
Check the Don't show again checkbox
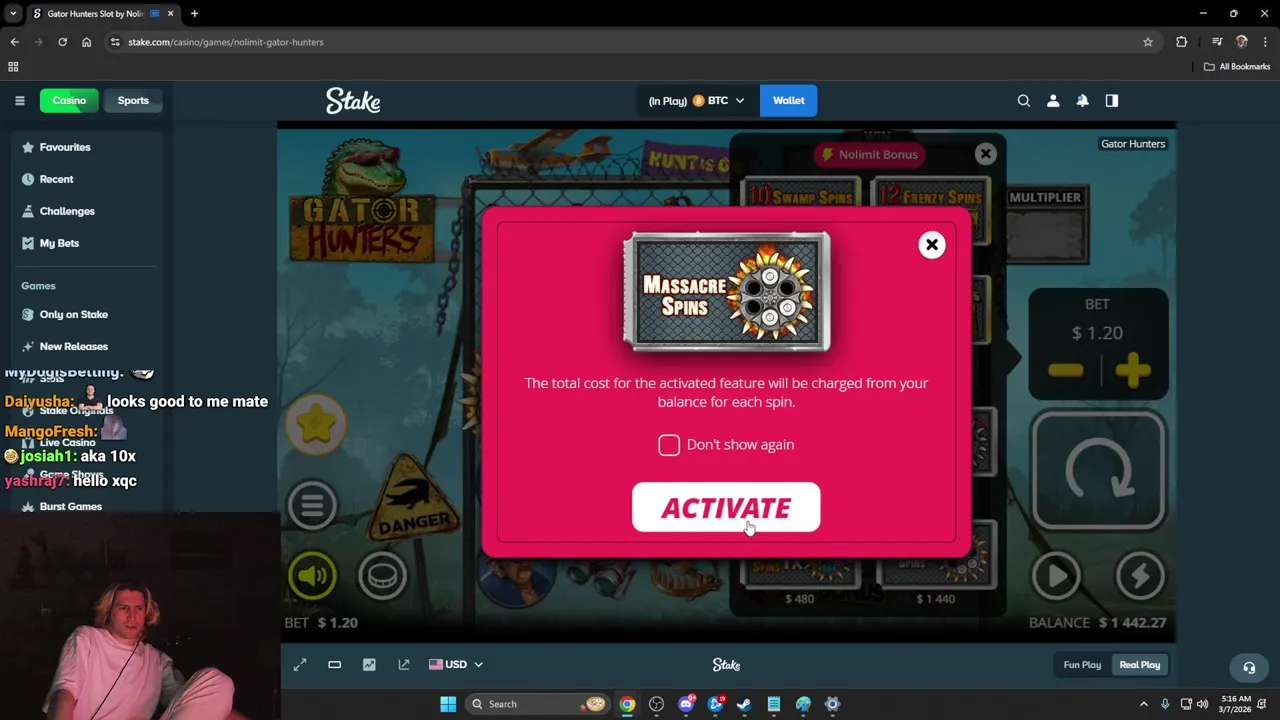point(669,445)
